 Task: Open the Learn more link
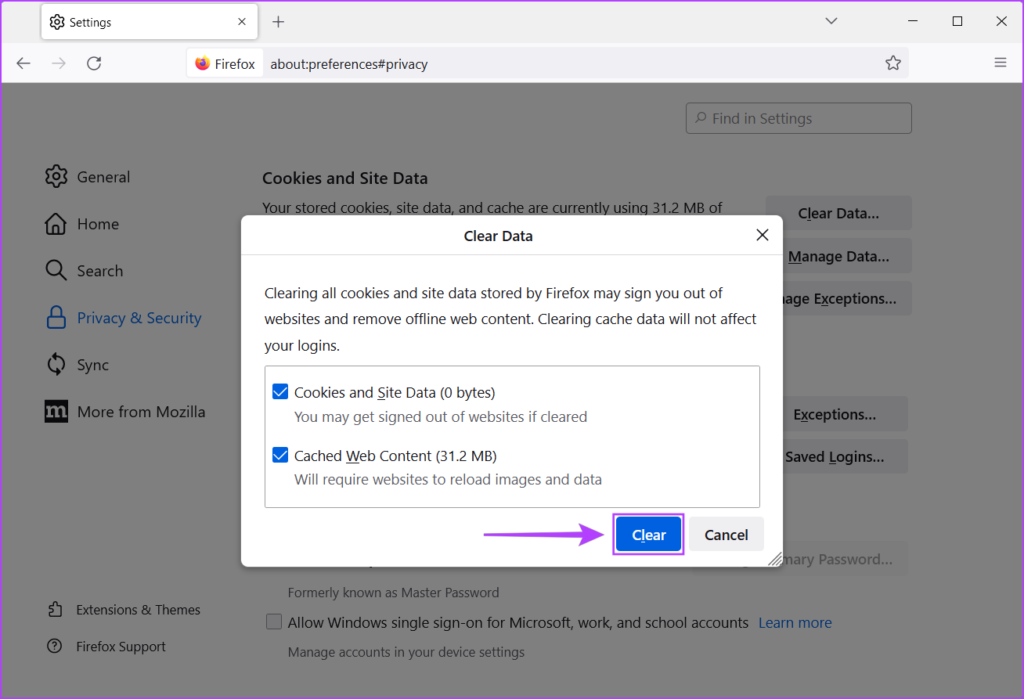794,621
